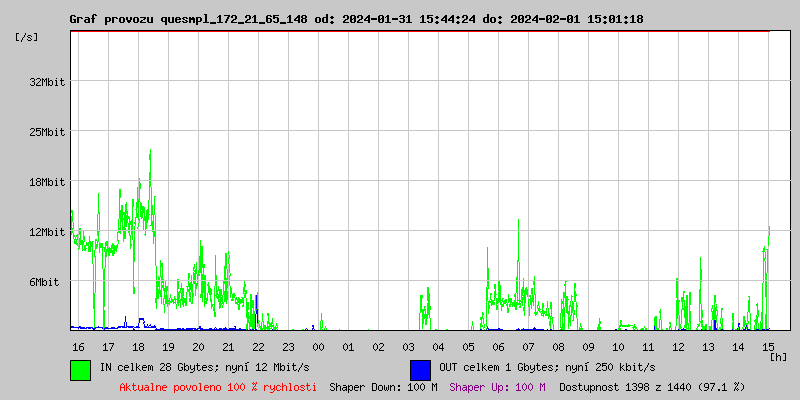
Task: Click the 12Mbit y-axis label
Action: coord(47,232)
